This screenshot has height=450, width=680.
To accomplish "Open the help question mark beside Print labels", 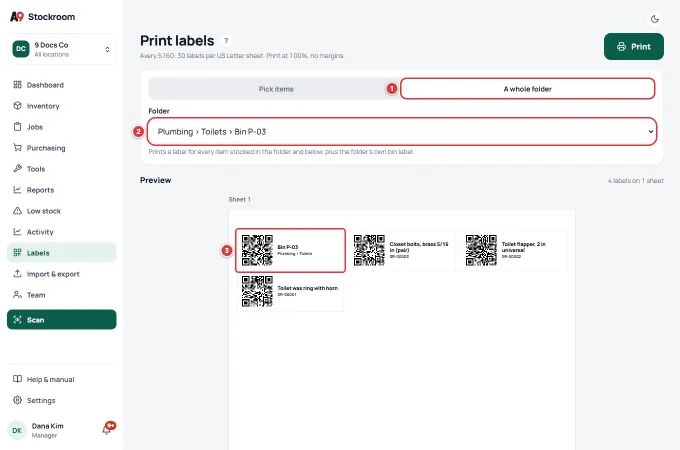I will [x=226, y=40].
